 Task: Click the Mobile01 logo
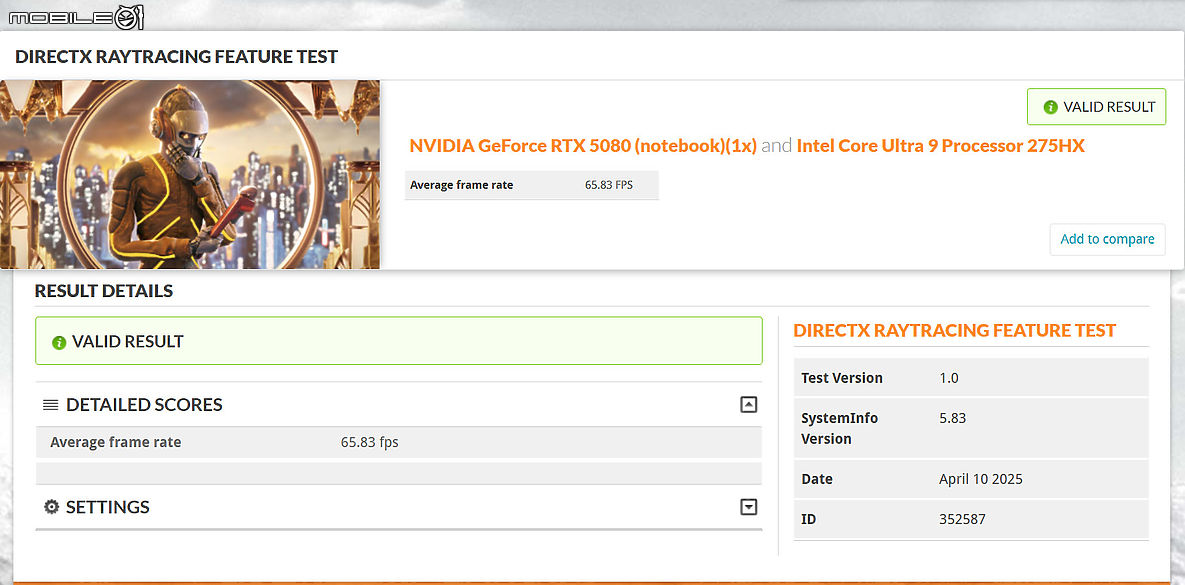[76, 18]
